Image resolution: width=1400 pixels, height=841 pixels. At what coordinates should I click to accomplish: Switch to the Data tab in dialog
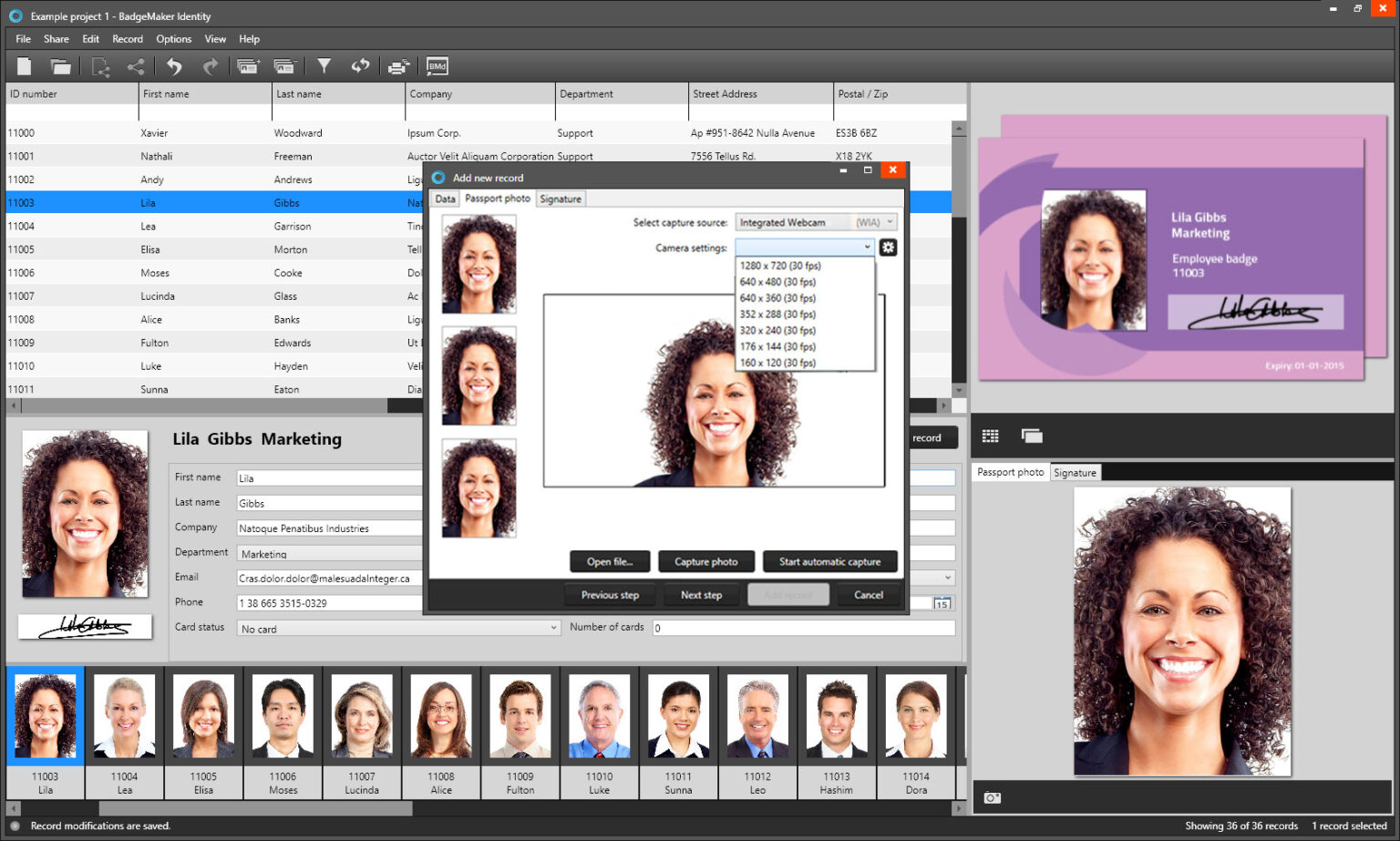(445, 199)
